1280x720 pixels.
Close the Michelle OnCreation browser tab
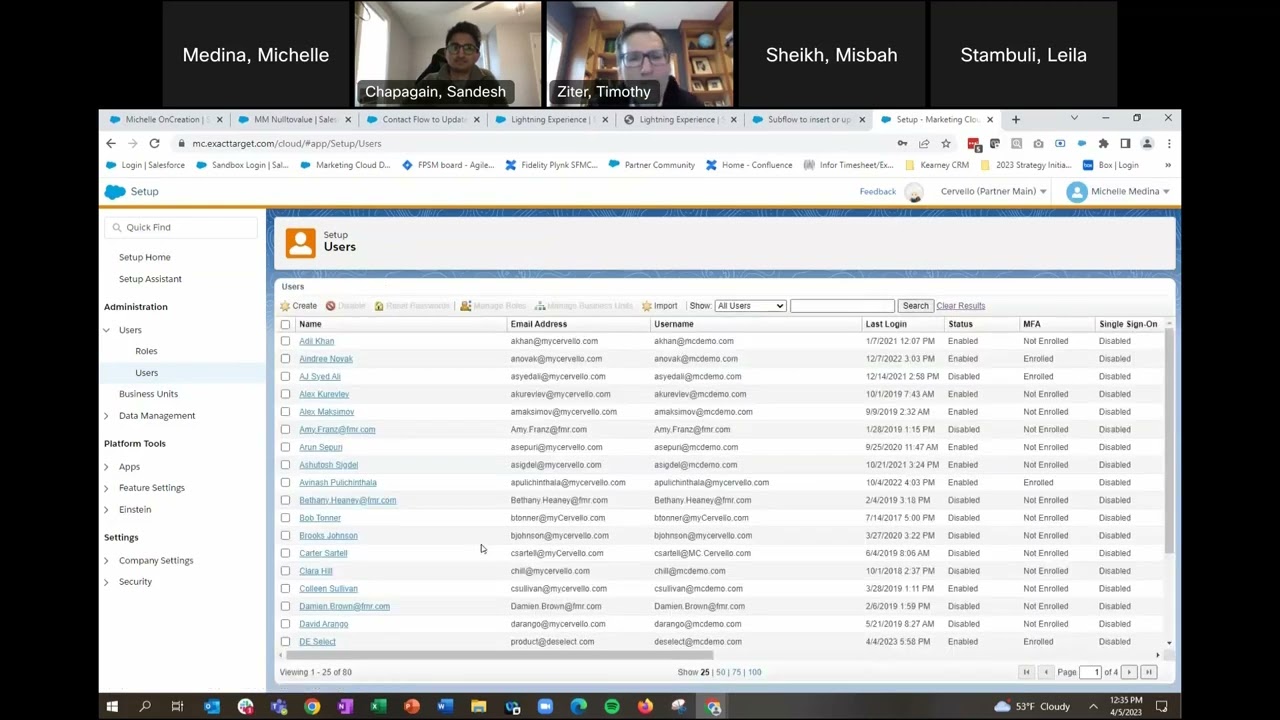[x=219, y=119]
